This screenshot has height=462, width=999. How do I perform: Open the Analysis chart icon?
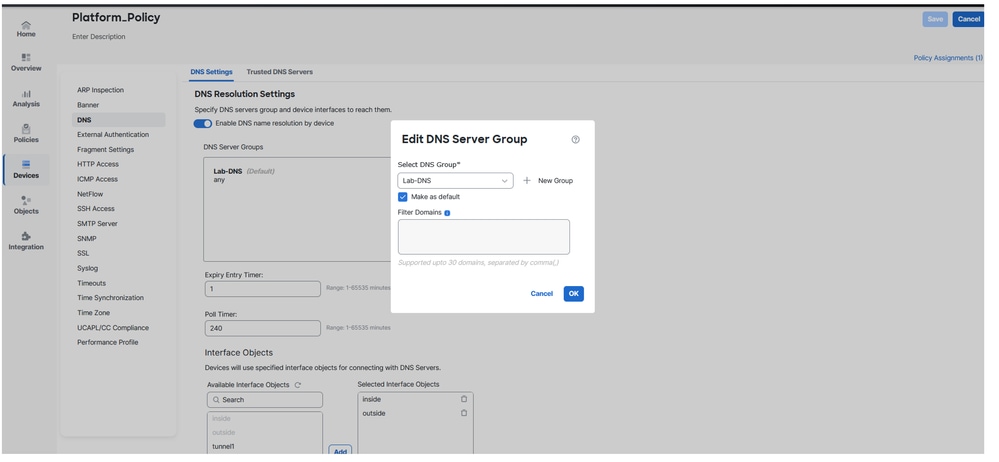click(x=26, y=93)
